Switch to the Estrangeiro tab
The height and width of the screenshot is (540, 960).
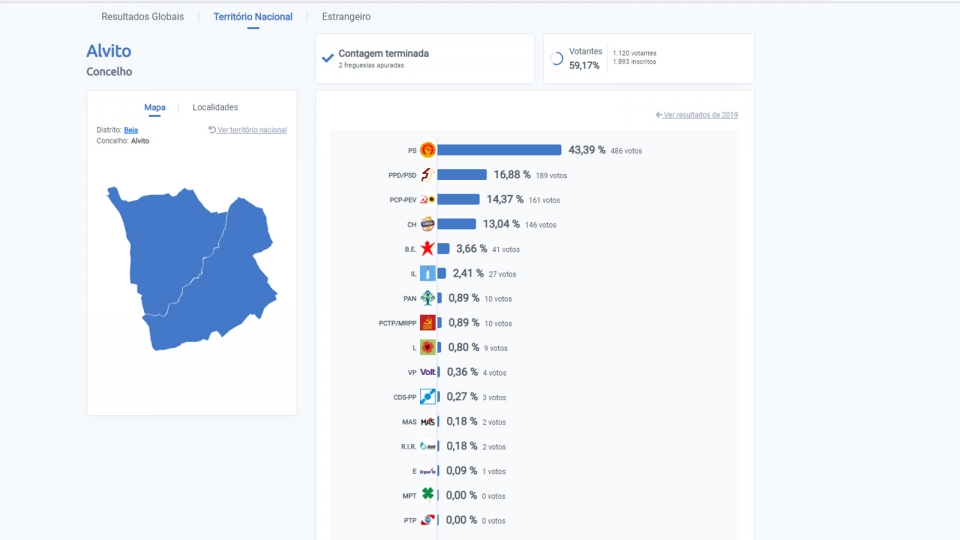pos(346,17)
